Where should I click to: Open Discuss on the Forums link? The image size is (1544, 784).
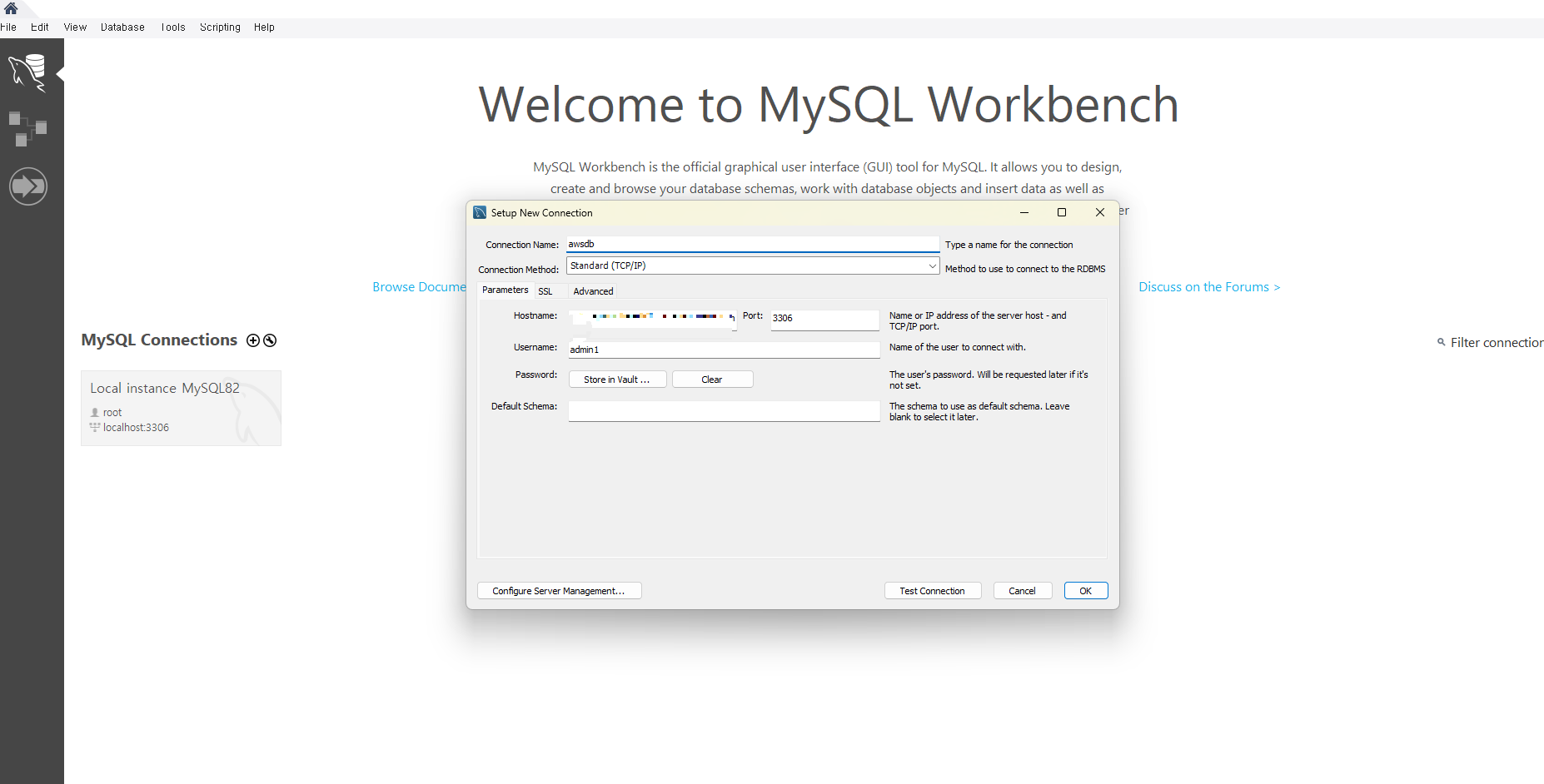tap(1209, 287)
